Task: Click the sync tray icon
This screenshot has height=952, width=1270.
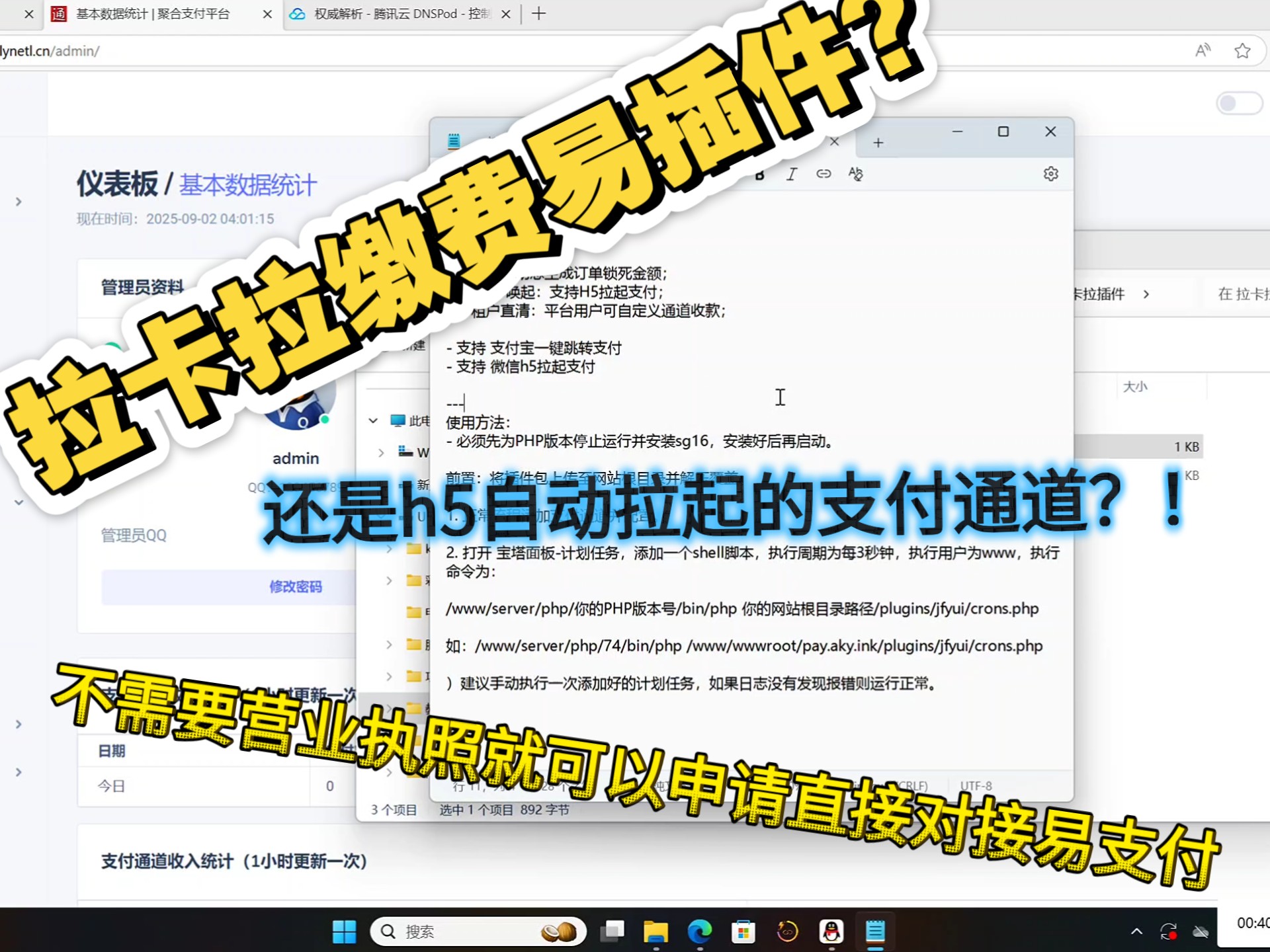Action: 1169,932
